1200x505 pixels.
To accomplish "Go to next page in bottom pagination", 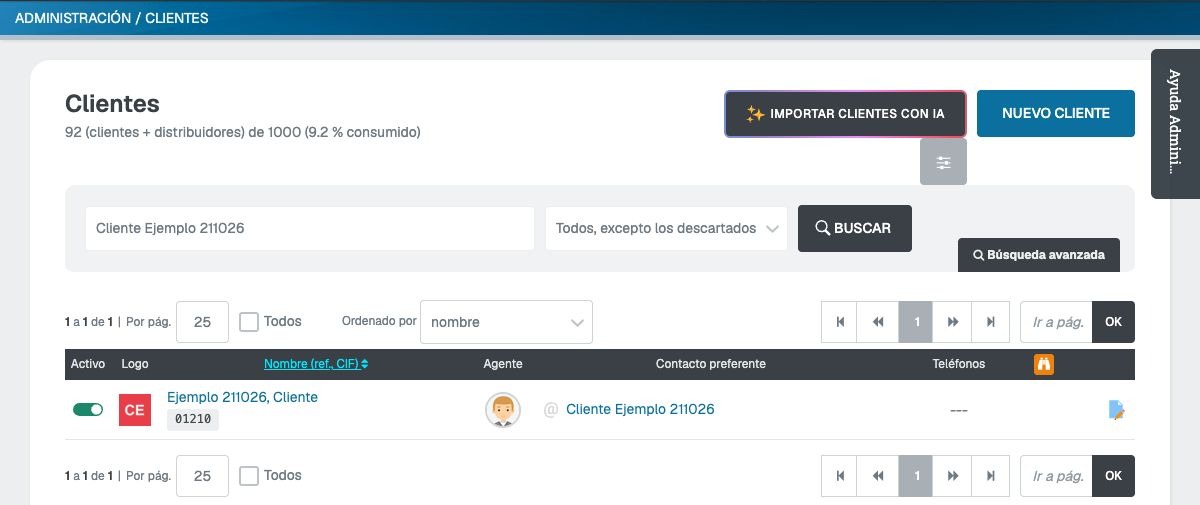I will (953, 476).
